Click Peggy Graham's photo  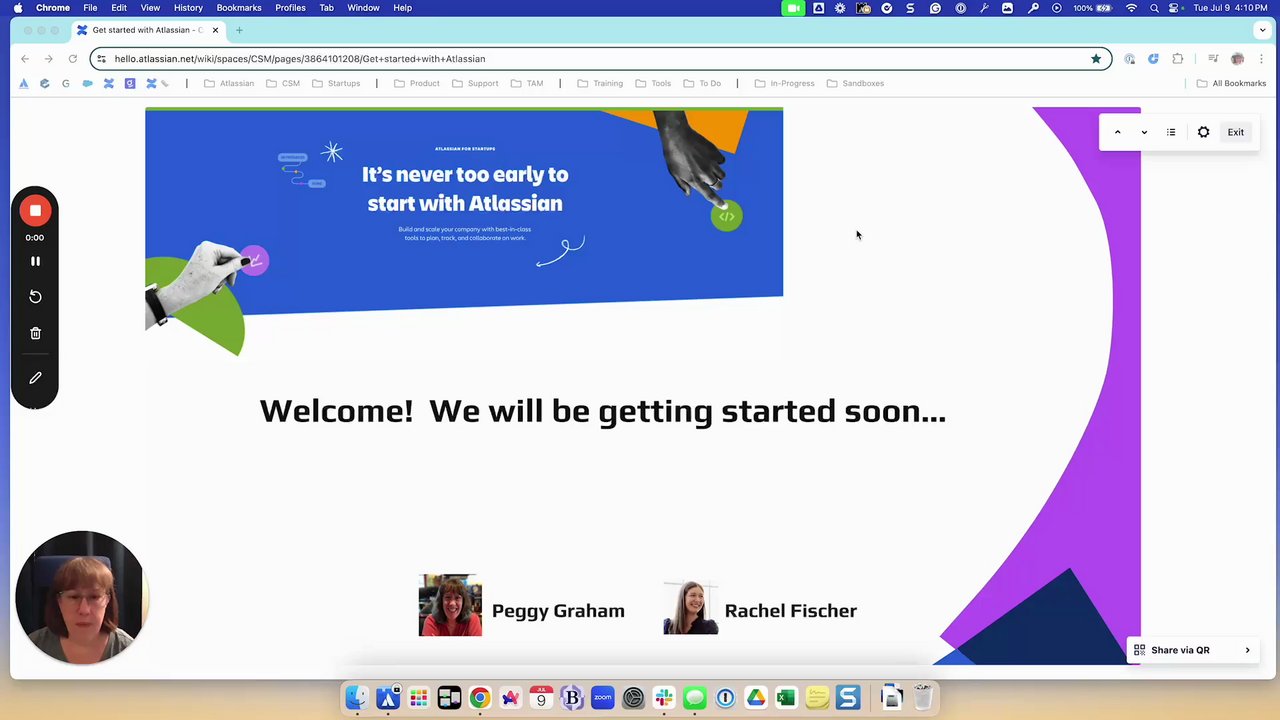[x=450, y=605]
